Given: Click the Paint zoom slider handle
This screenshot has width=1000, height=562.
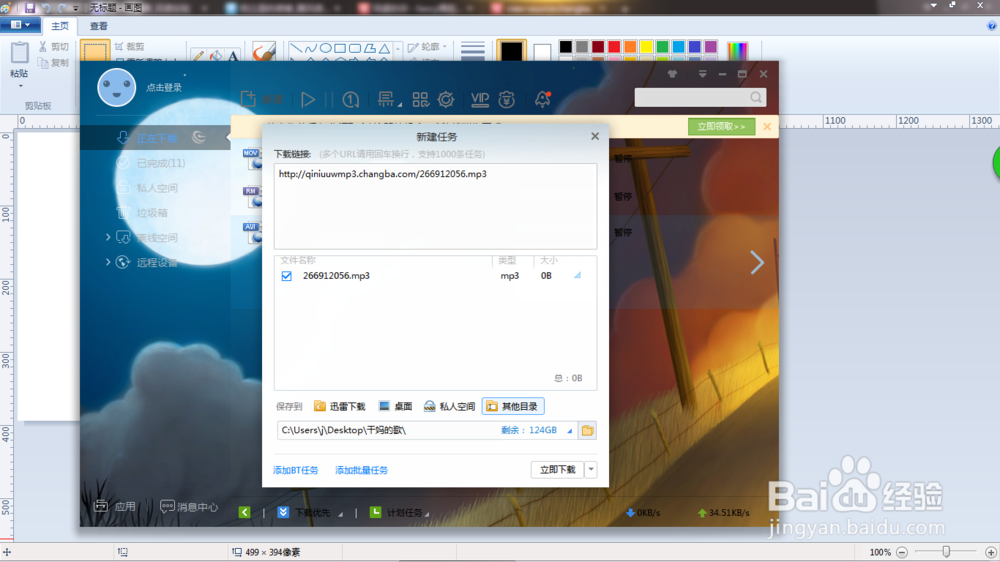Looking at the screenshot, I should coord(946,552).
